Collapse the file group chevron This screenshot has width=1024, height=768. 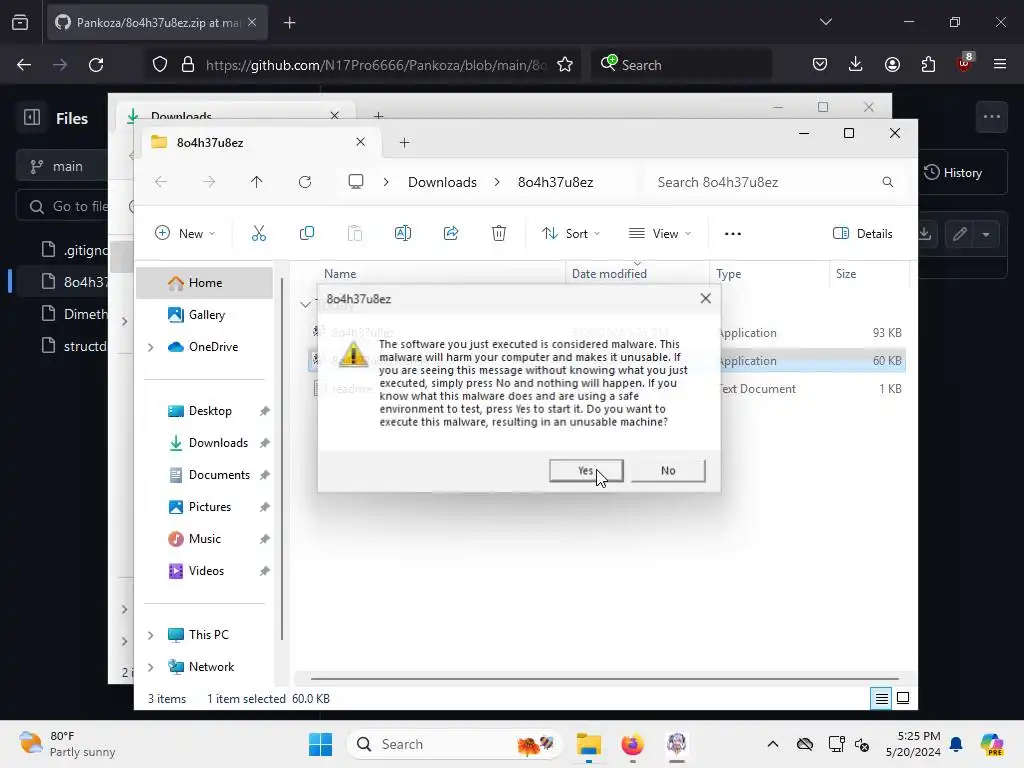(305, 304)
